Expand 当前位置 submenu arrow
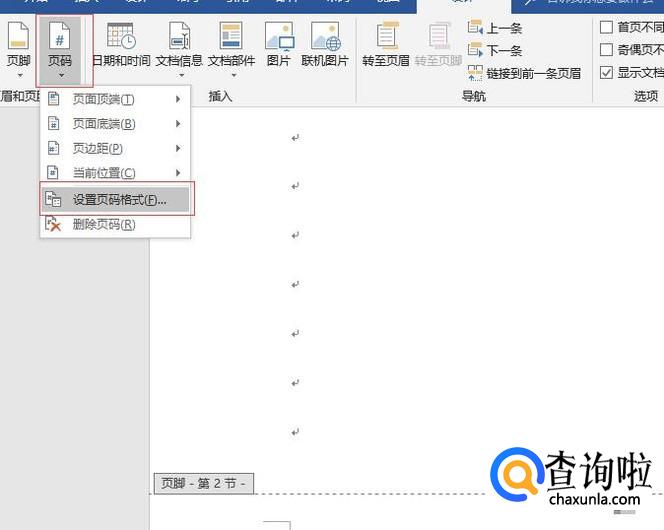The image size is (664, 530). pos(178,173)
